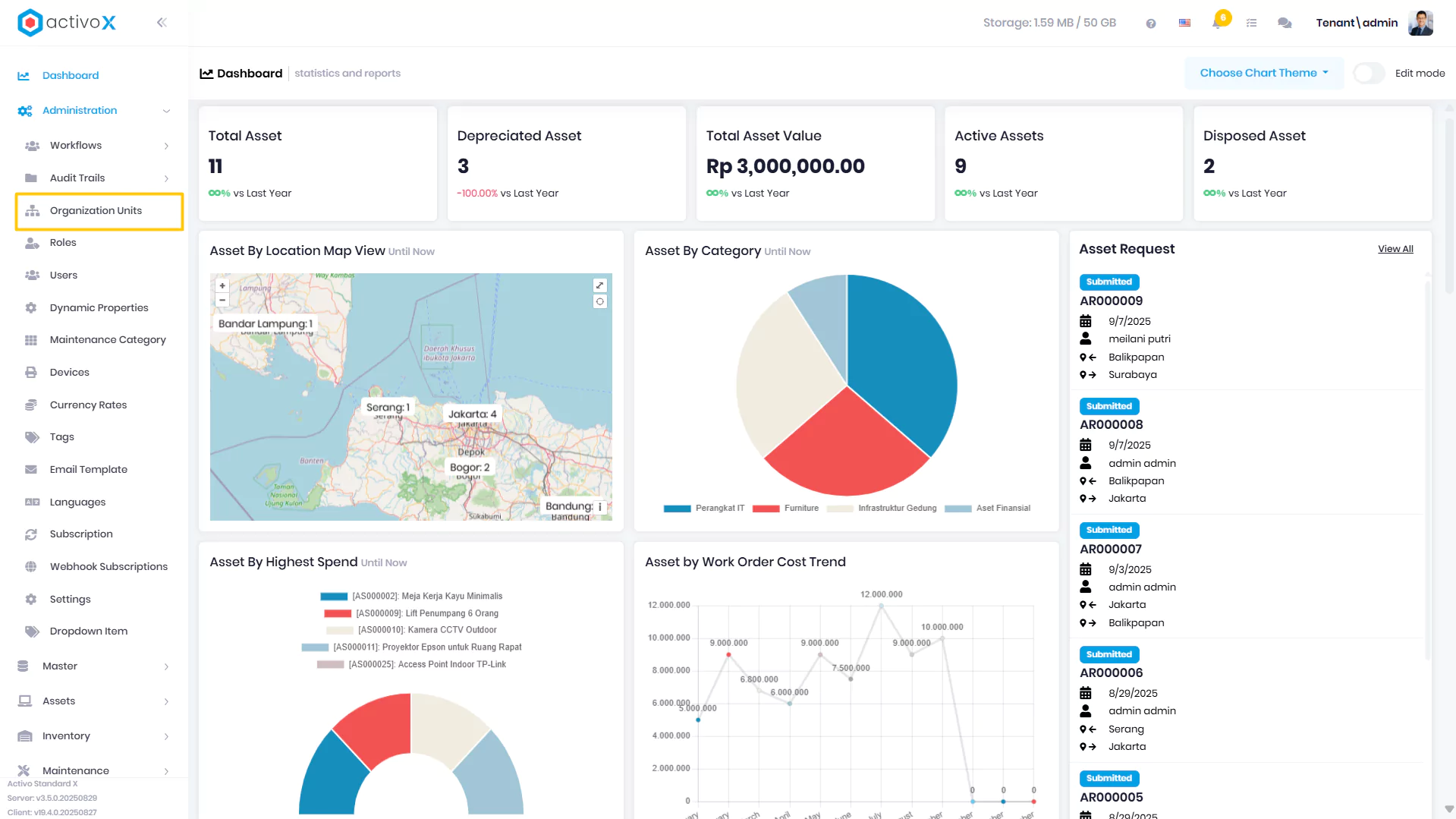Click Bandar Lampung: 1 map label
The height and width of the screenshot is (819, 1456).
pyautogui.click(x=266, y=324)
